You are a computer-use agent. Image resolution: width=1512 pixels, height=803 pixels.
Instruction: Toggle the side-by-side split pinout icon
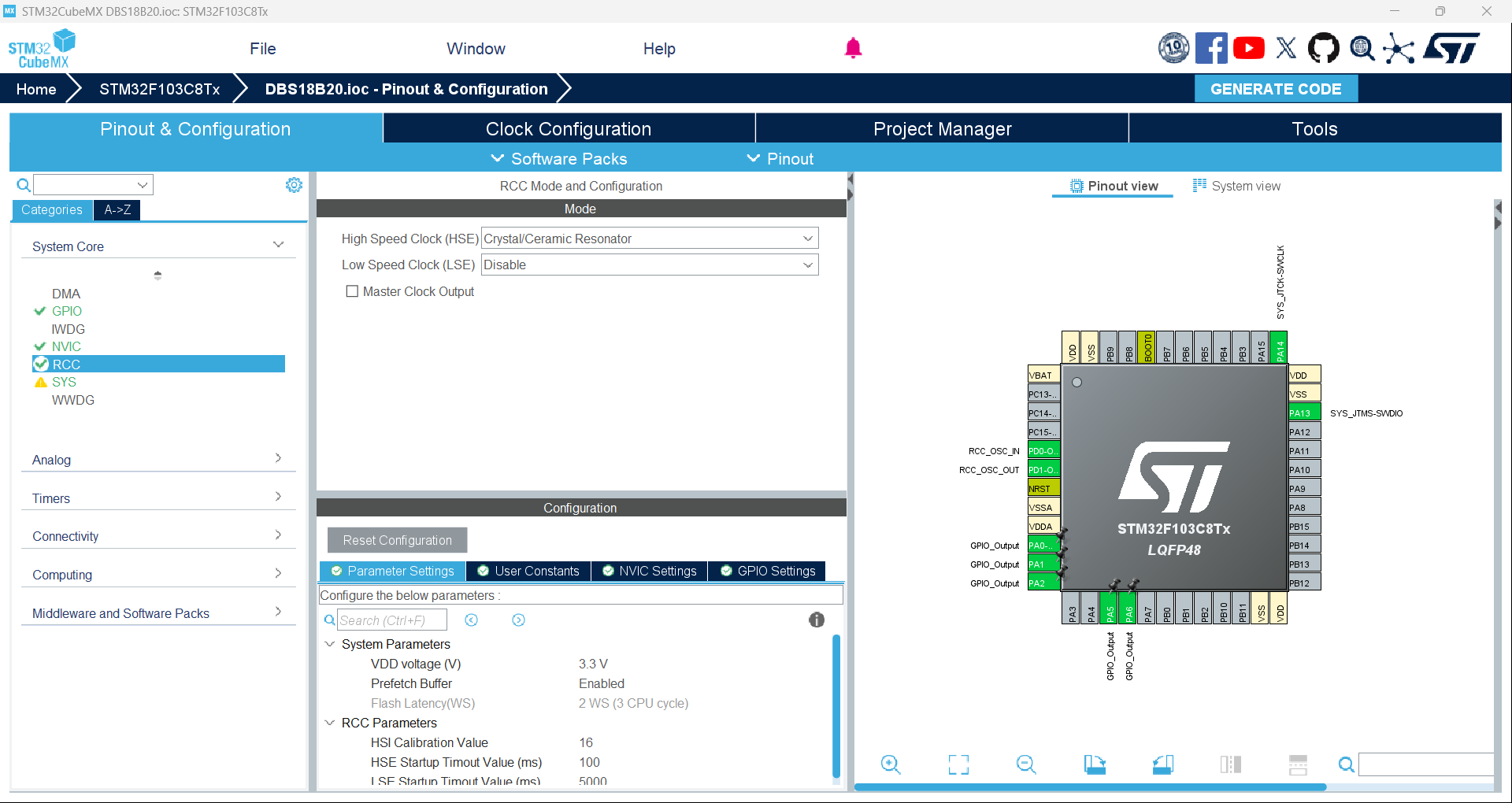pos(1231,764)
